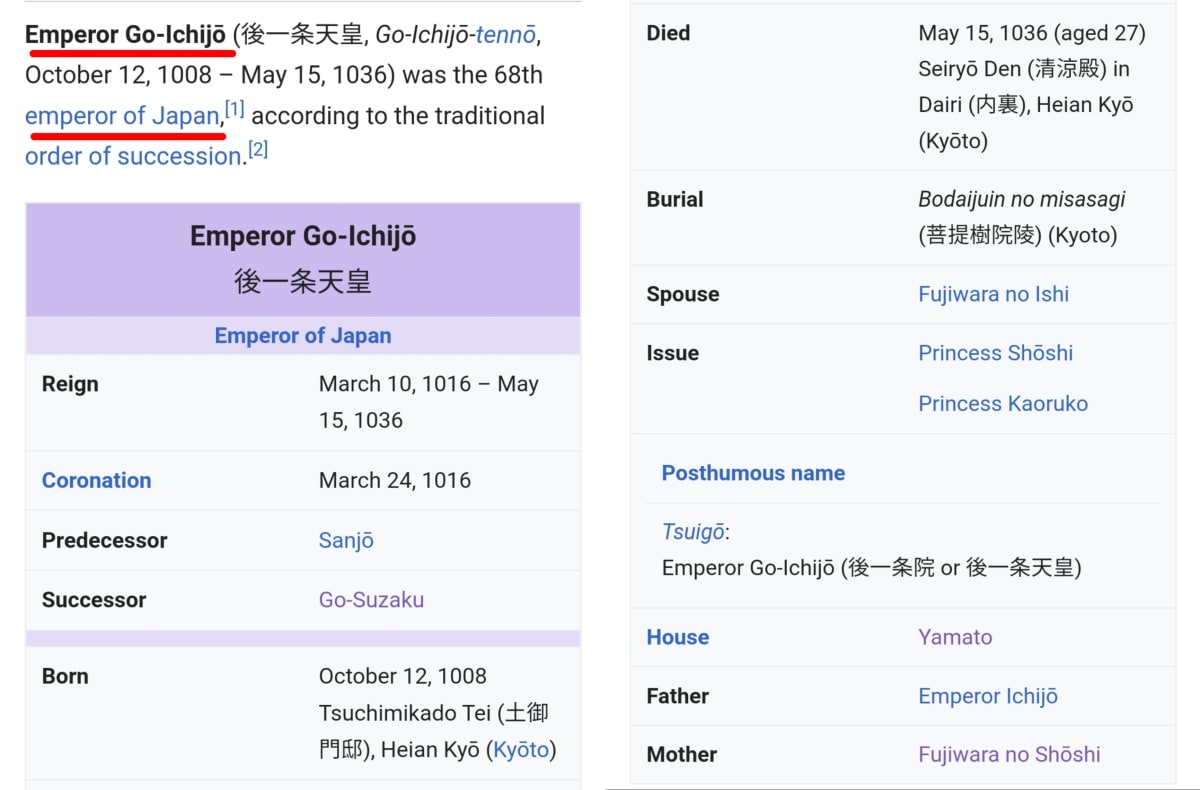Open footnote reference [1]
Screen dimensions: 1200x790
click(234, 109)
